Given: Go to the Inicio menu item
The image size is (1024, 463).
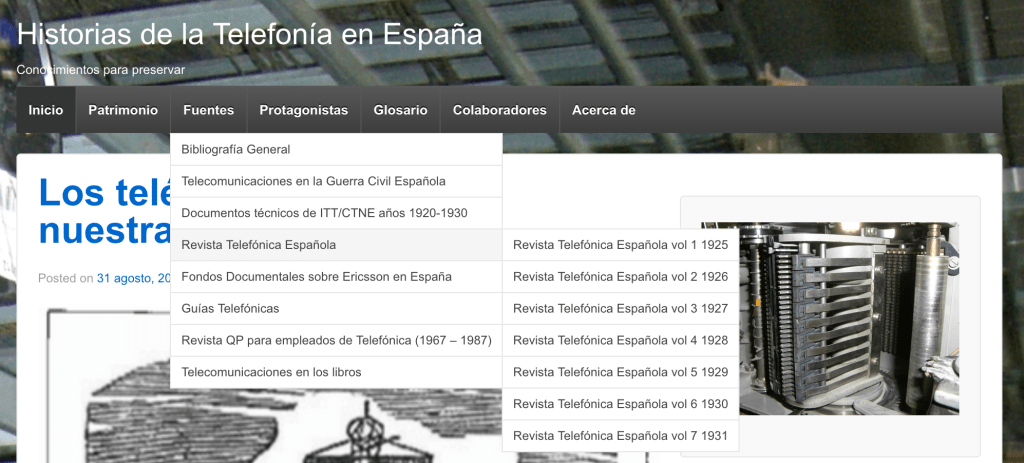Looking at the screenshot, I should coord(45,110).
